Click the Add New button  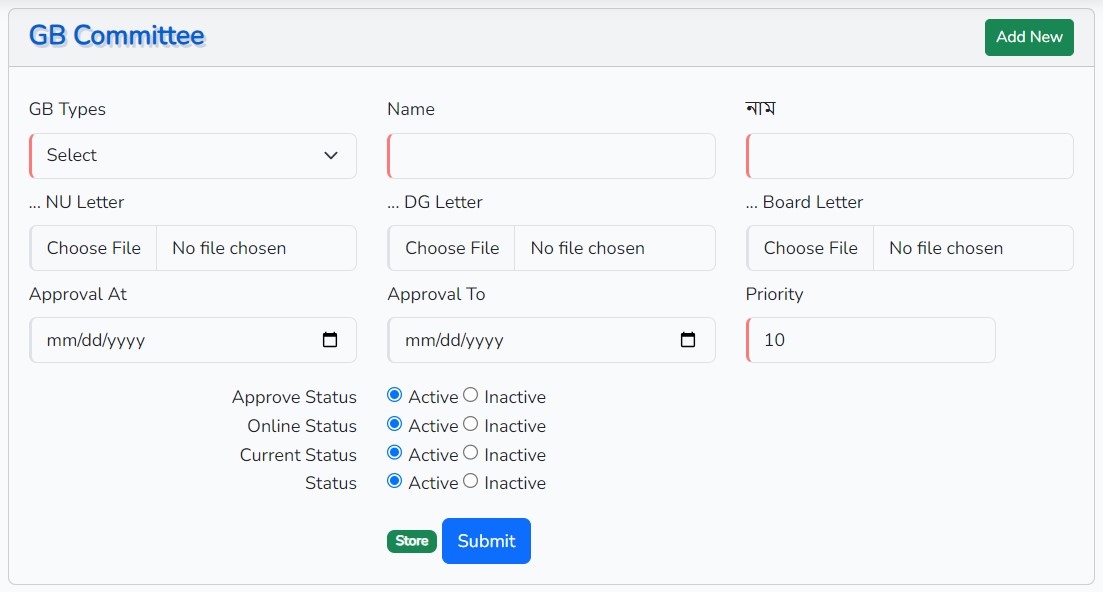[x=1029, y=37]
